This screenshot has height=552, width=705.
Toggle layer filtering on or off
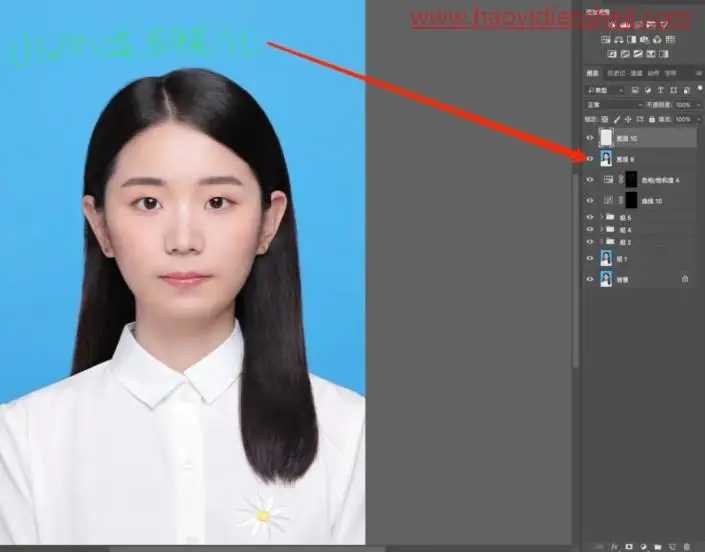point(700,88)
